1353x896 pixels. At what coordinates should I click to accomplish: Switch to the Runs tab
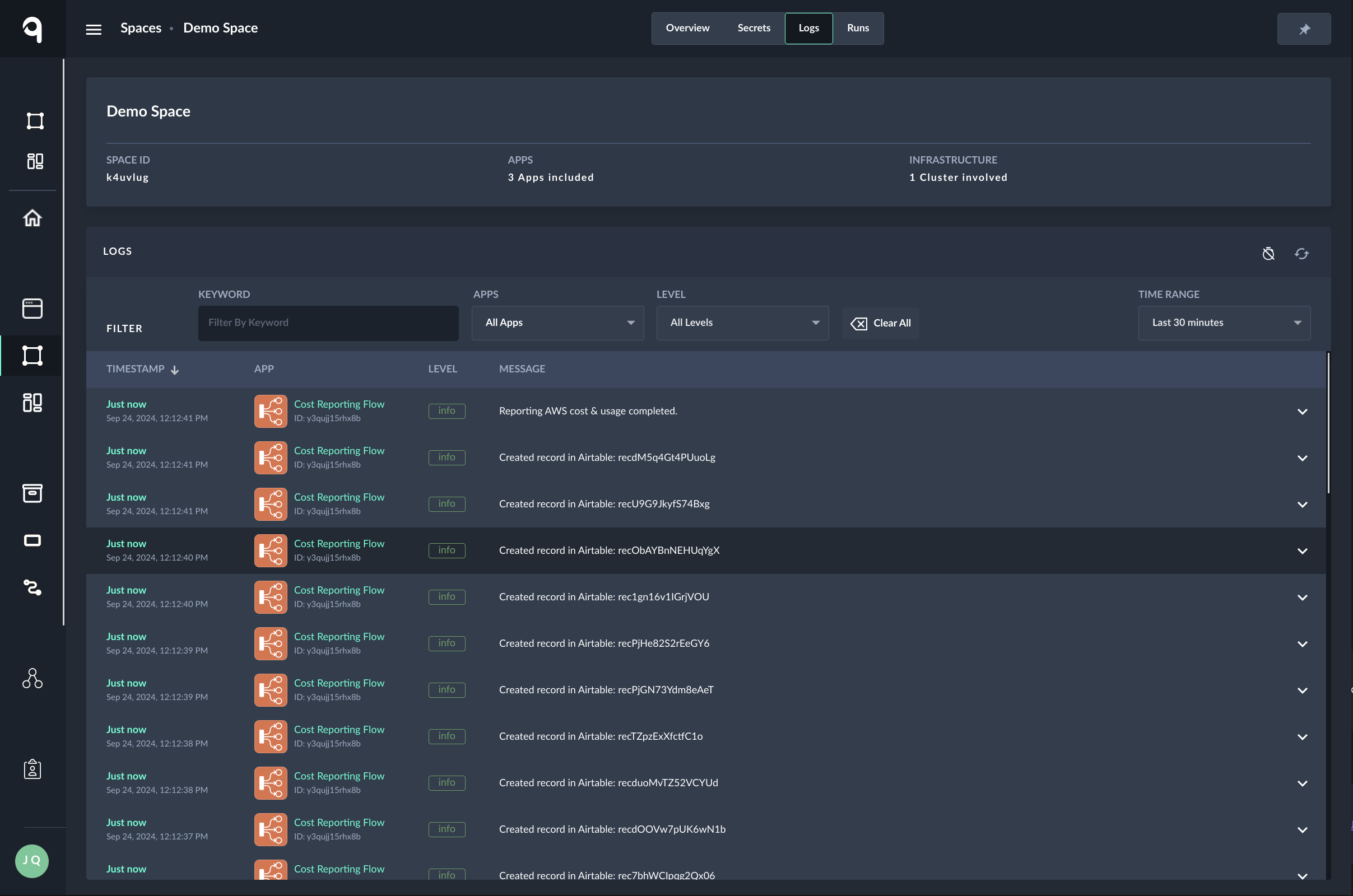(x=857, y=28)
